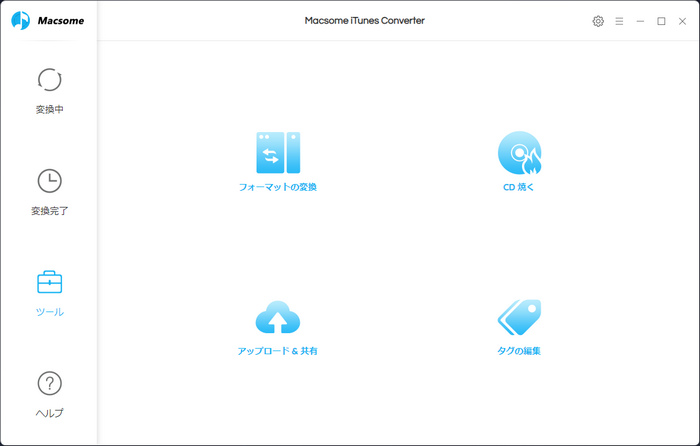The width and height of the screenshot is (700, 446).
Task: Open the hamburger menu icon
Action: pyautogui.click(x=619, y=21)
